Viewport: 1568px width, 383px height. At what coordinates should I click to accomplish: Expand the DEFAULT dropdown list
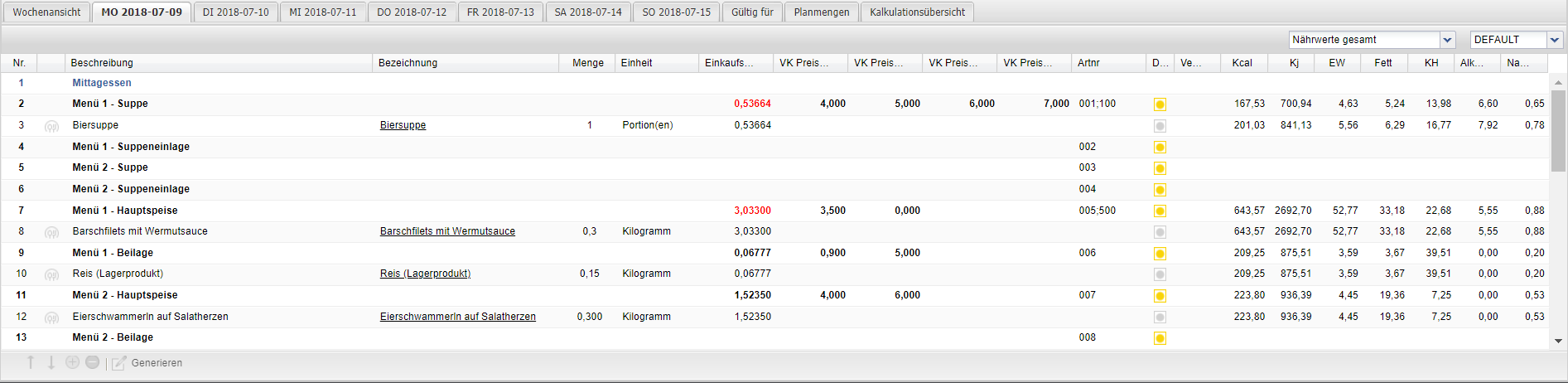(1555, 40)
